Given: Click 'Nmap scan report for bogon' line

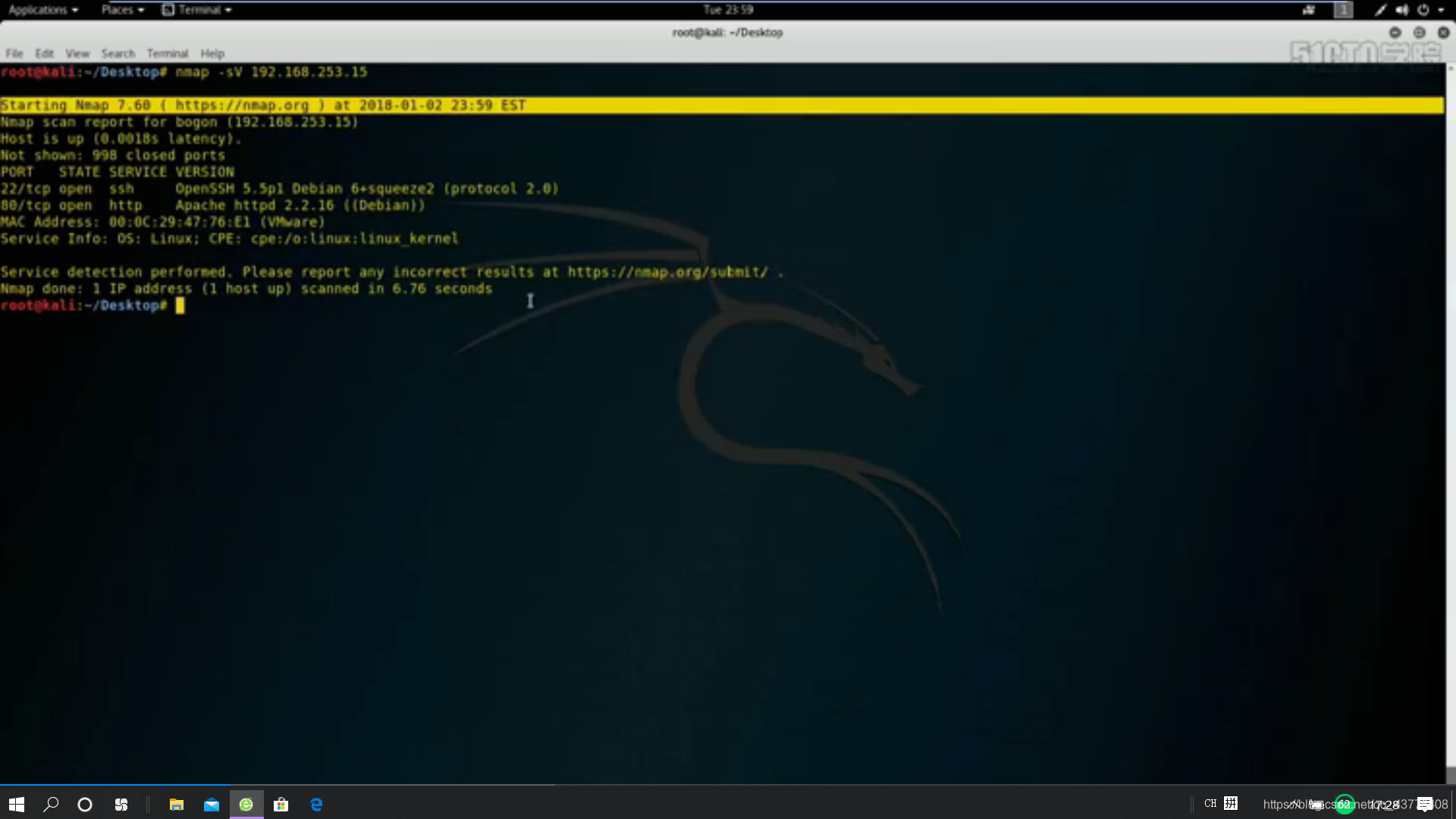Looking at the screenshot, I should tap(179, 122).
